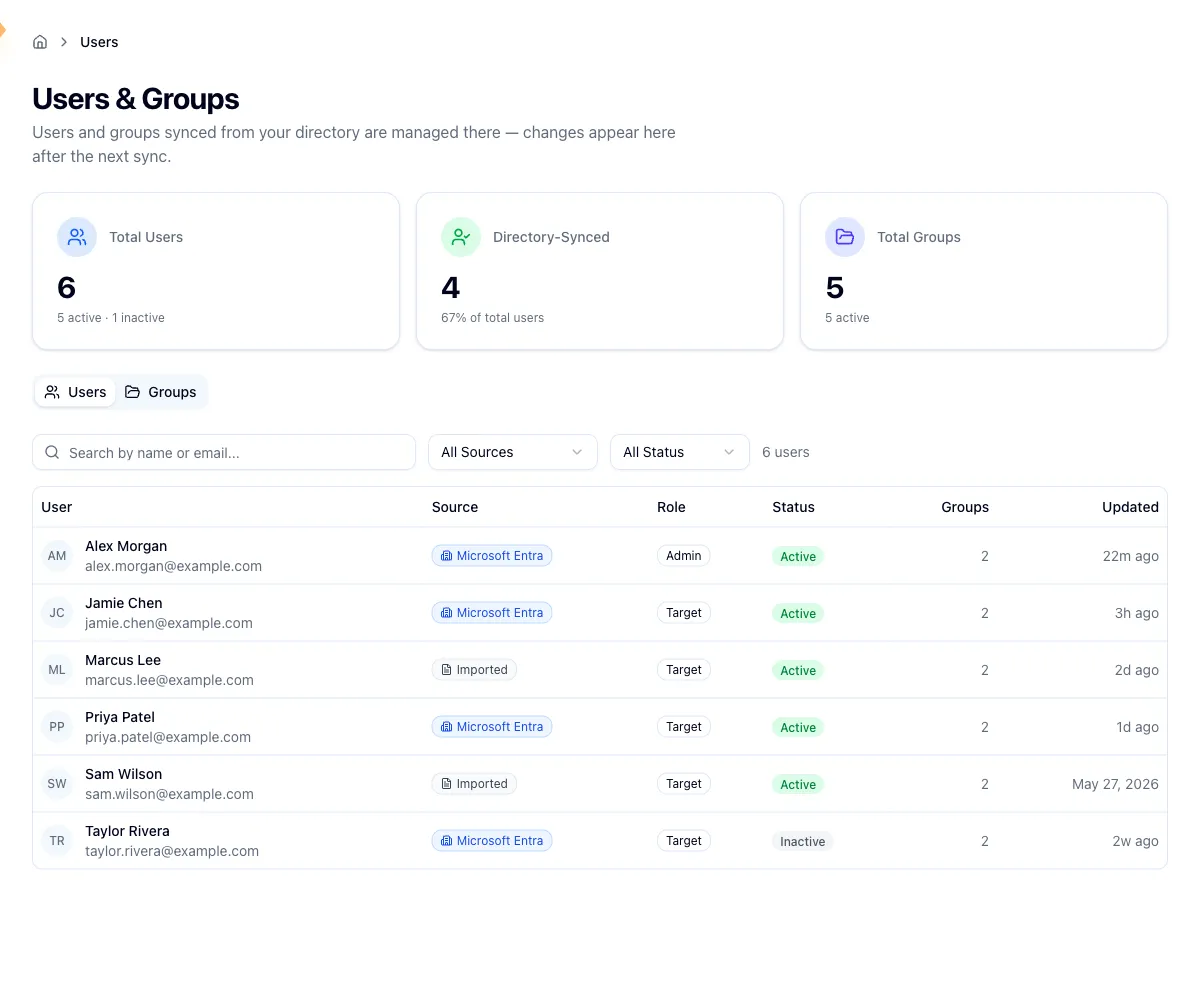Click the Total Groups card
This screenshot has height=1000, width=1200.
point(984,271)
